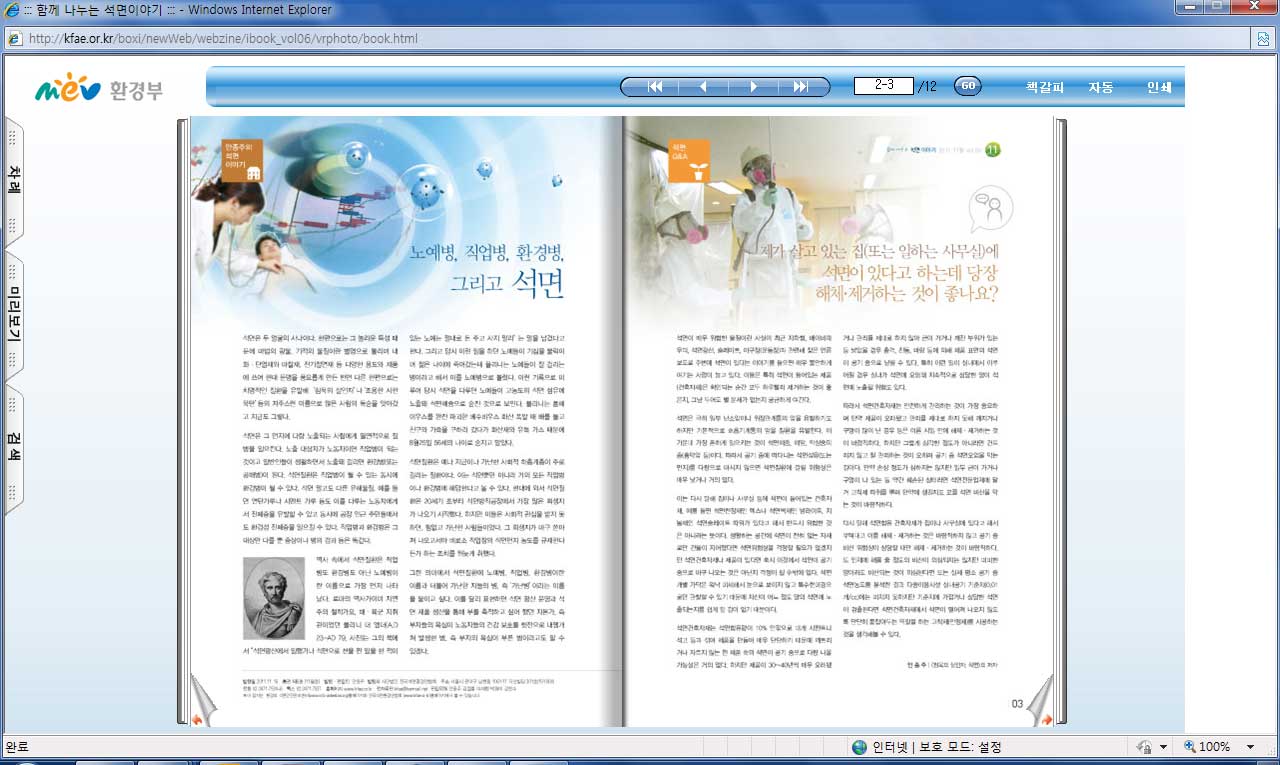
Task: Click the page number input field
Action: point(884,86)
